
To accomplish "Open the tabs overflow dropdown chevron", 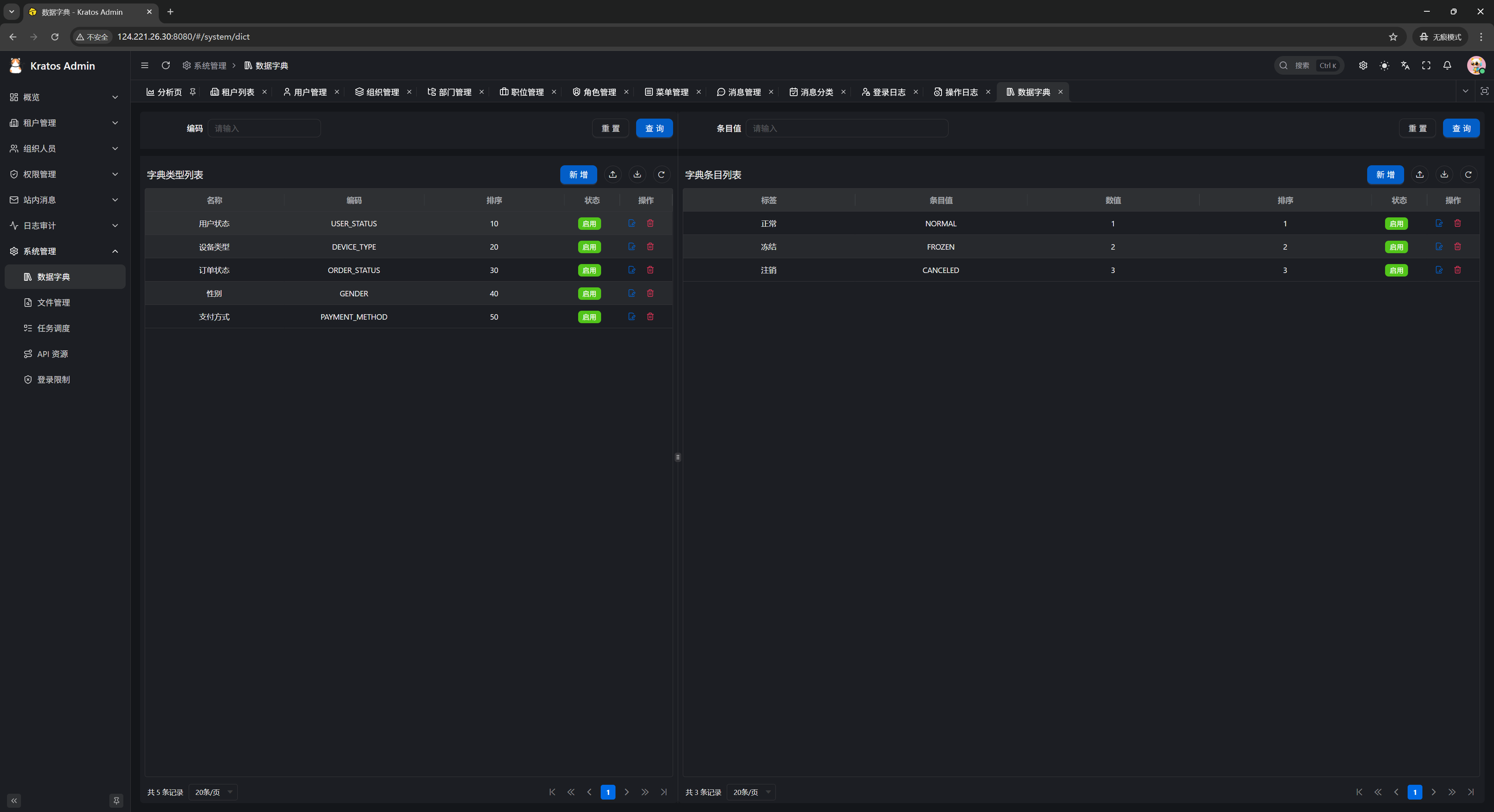I will pos(1465,91).
